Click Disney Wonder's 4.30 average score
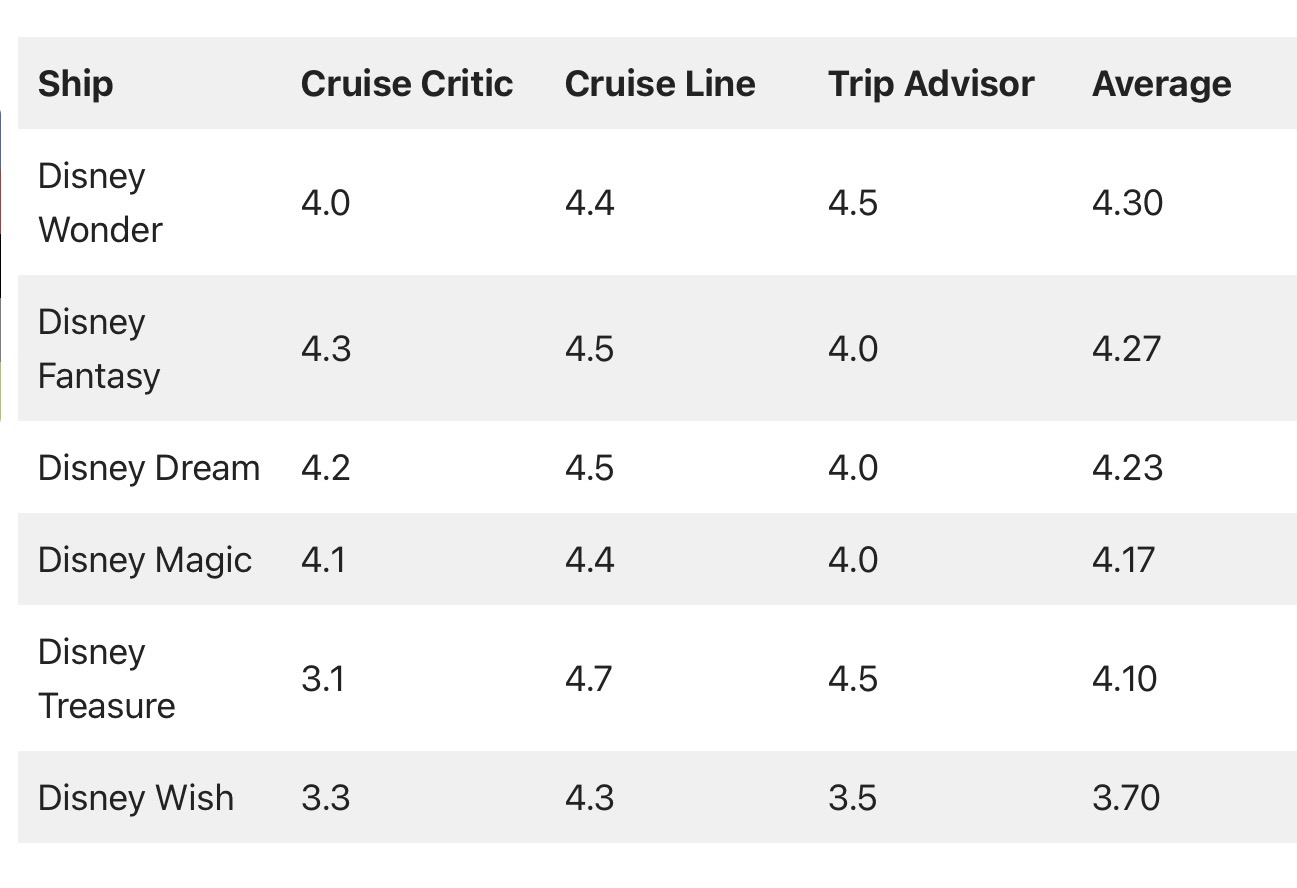 tap(1127, 203)
